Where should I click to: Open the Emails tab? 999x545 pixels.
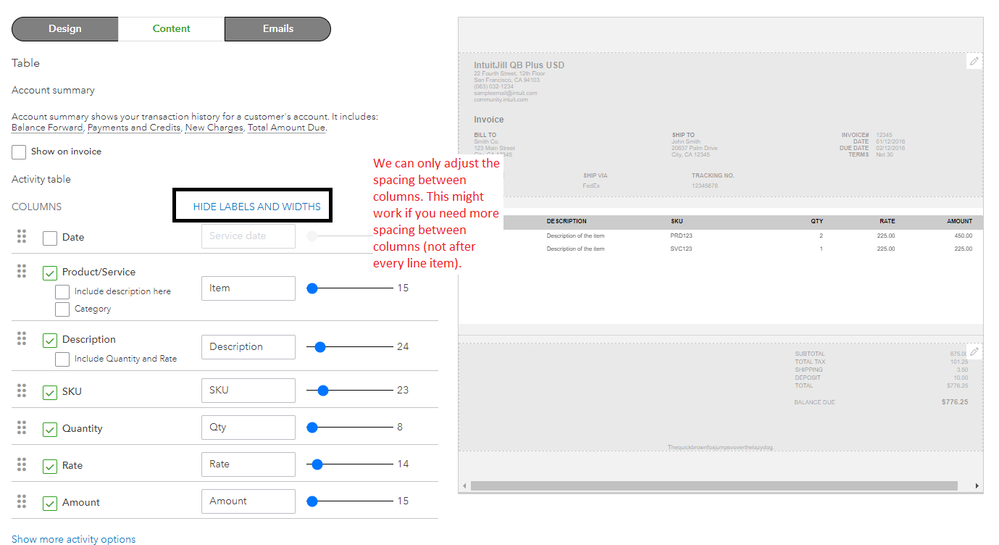click(x=278, y=29)
